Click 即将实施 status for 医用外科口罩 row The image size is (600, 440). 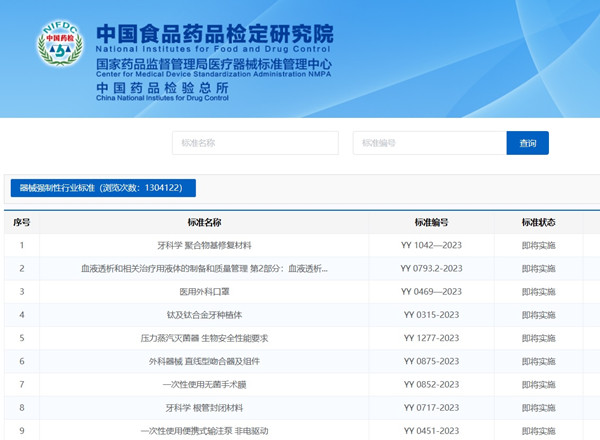point(538,292)
